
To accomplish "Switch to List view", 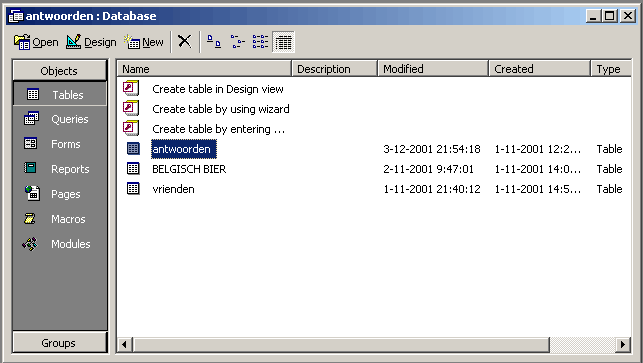I will click(260, 41).
